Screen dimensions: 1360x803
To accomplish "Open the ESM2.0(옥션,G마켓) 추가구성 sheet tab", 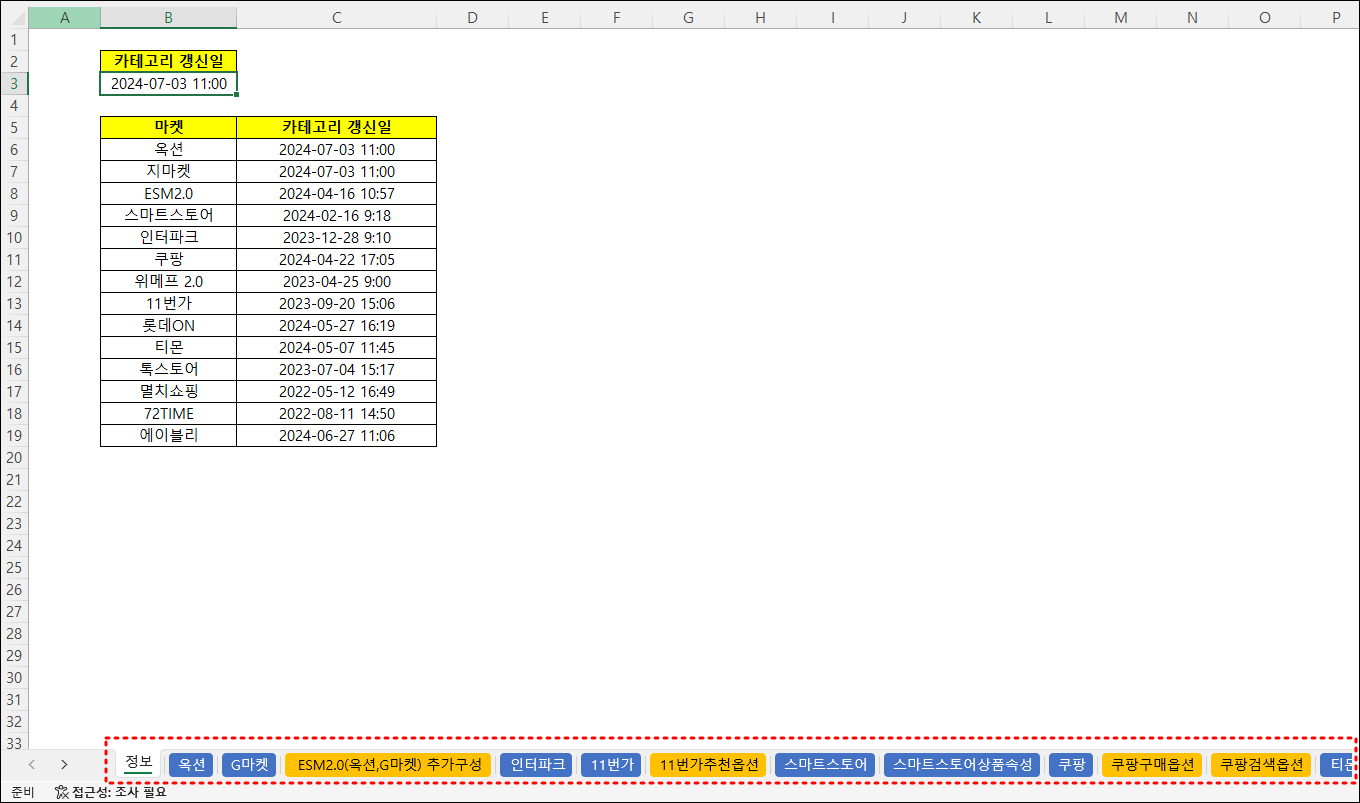I will 388,765.
